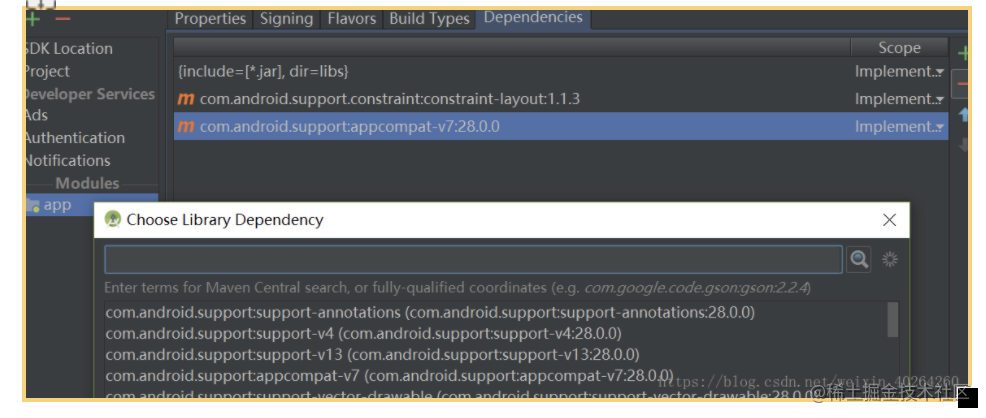Choose support-v13 from the library results
Viewport: 986px width, 418px height.
click(372, 355)
